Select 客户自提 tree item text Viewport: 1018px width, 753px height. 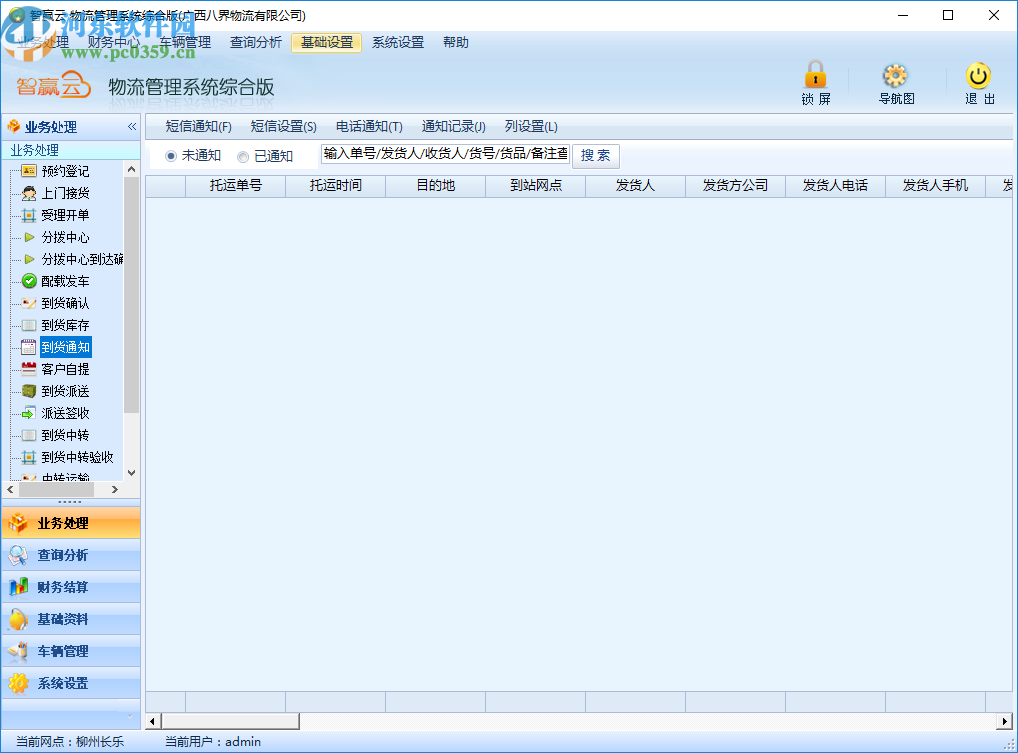[65, 369]
